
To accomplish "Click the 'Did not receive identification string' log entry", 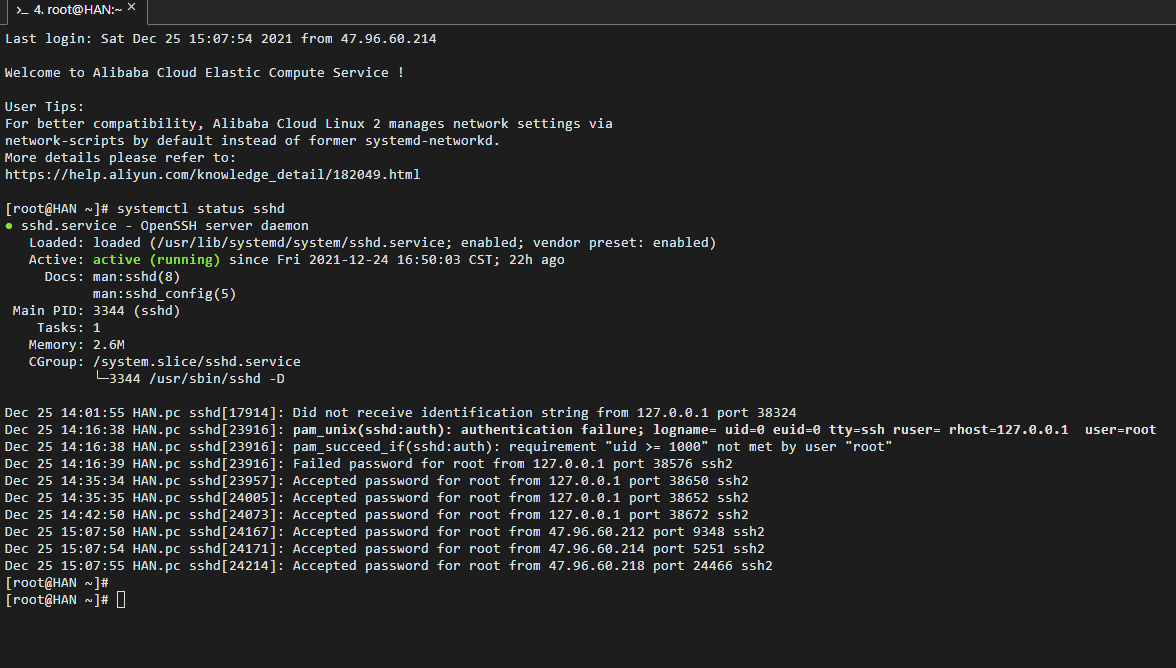I will 400,412.
